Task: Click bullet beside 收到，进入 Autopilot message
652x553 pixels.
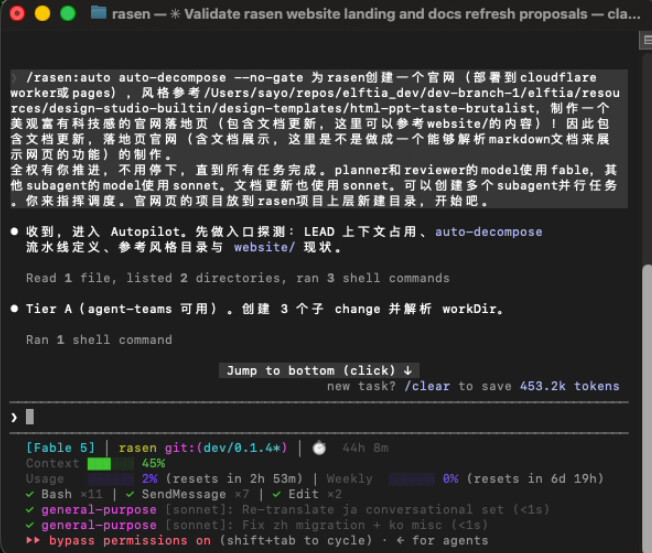Action: click(x=15, y=231)
